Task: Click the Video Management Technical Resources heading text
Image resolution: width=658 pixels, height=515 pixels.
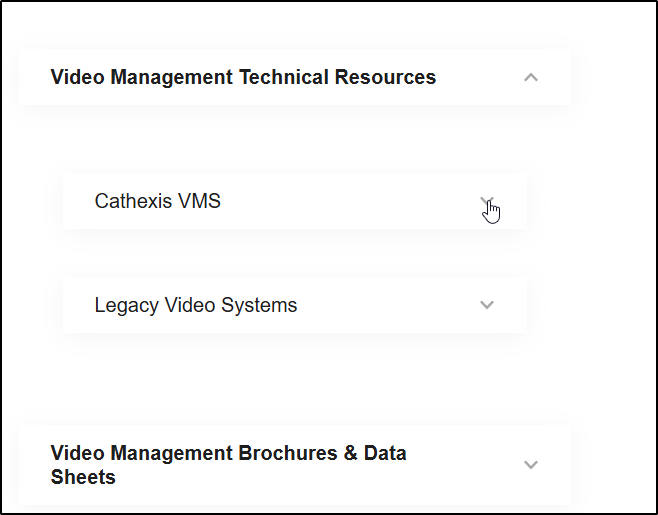Action: (243, 77)
